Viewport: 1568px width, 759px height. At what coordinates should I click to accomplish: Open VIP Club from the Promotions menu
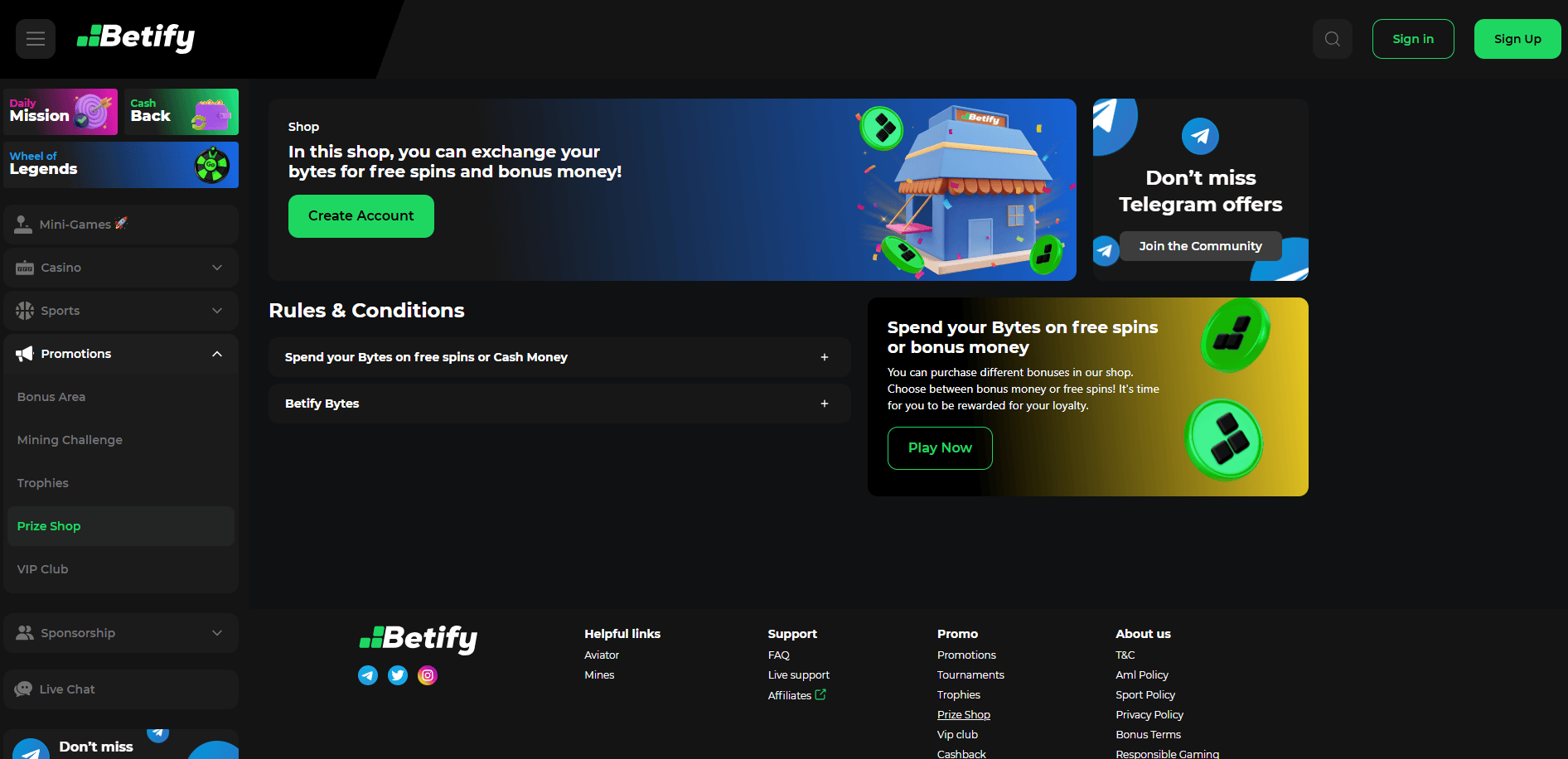(x=42, y=568)
